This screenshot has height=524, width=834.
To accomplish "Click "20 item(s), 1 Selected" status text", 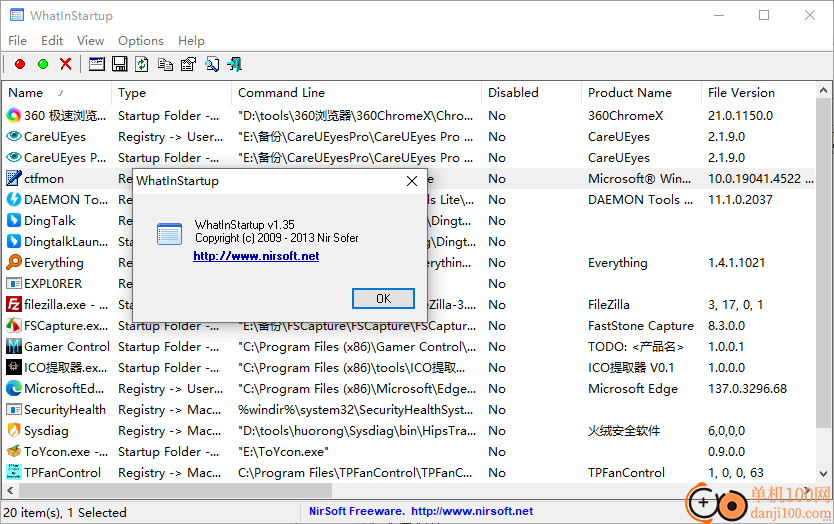I will point(65,512).
